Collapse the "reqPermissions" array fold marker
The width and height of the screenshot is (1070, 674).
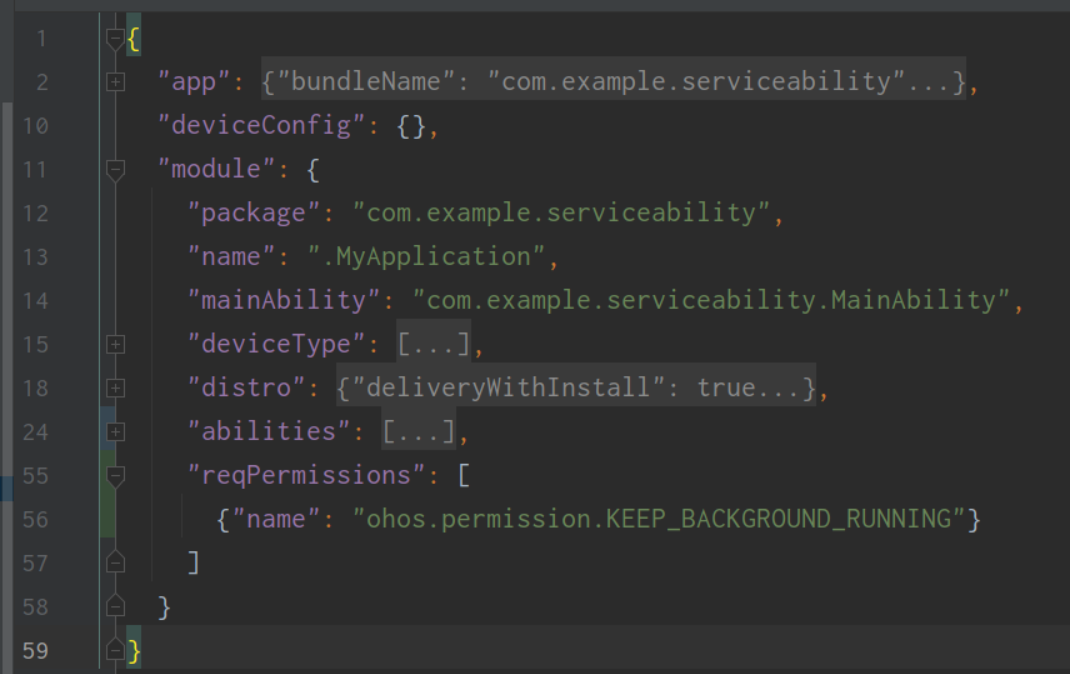[x=115, y=477]
